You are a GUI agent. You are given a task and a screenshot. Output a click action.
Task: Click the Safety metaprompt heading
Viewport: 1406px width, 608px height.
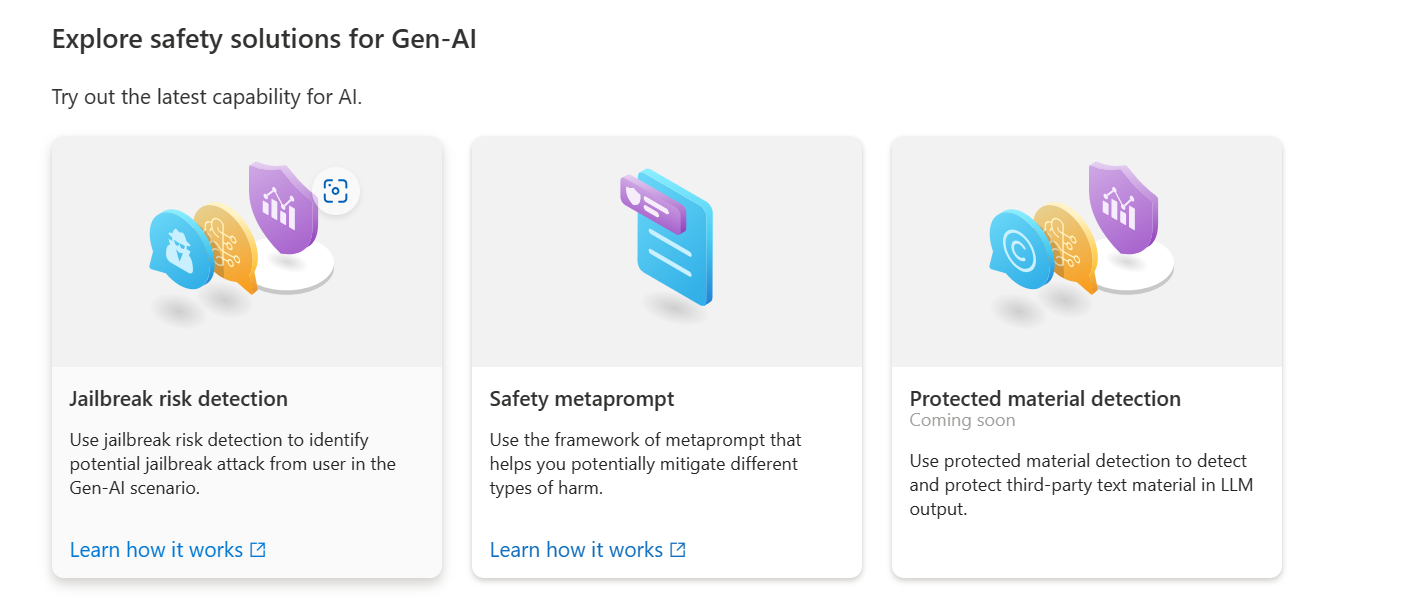(581, 398)
